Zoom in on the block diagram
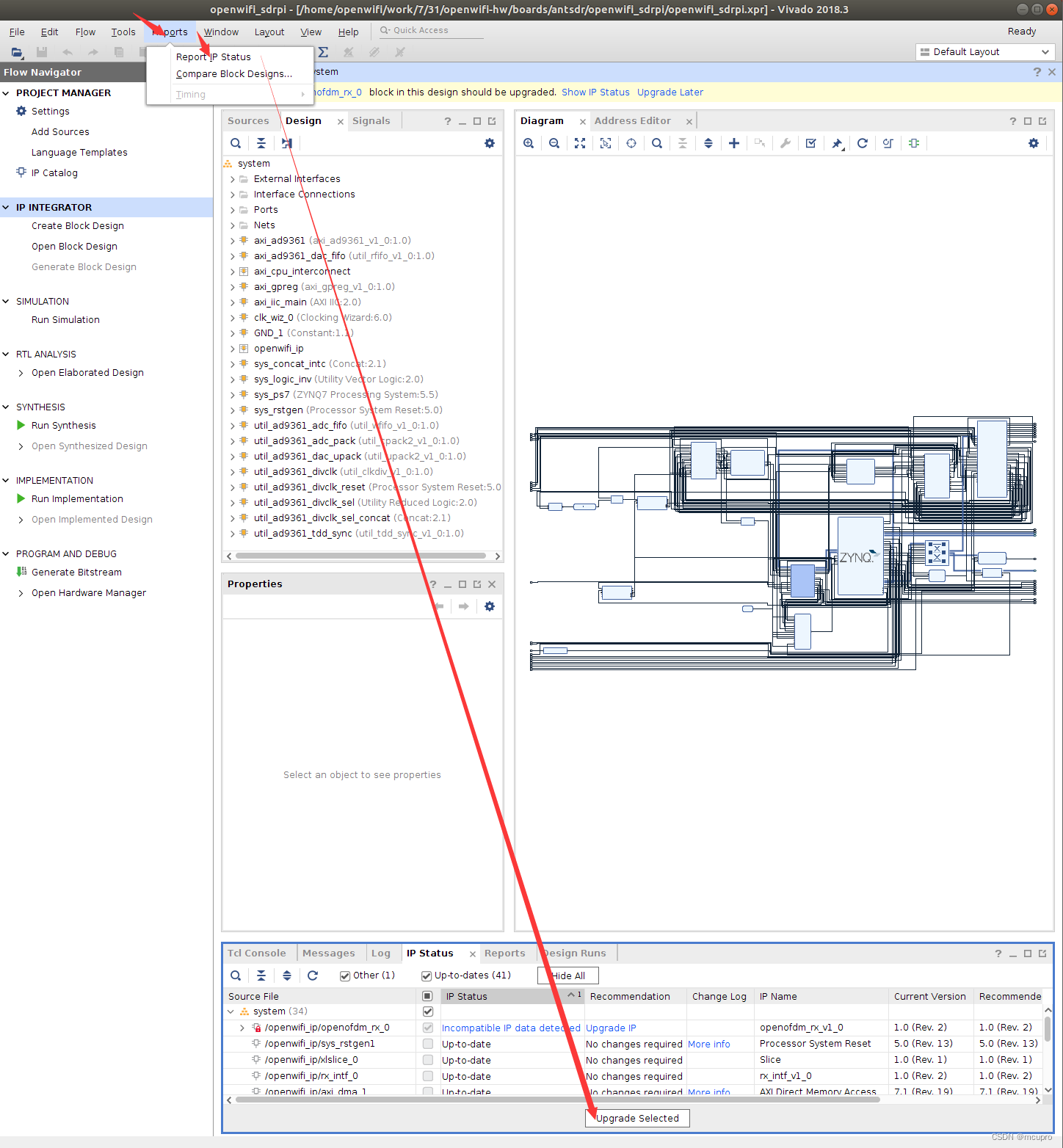Screen dimensions: 1063x1148 [x=529, y=143]
